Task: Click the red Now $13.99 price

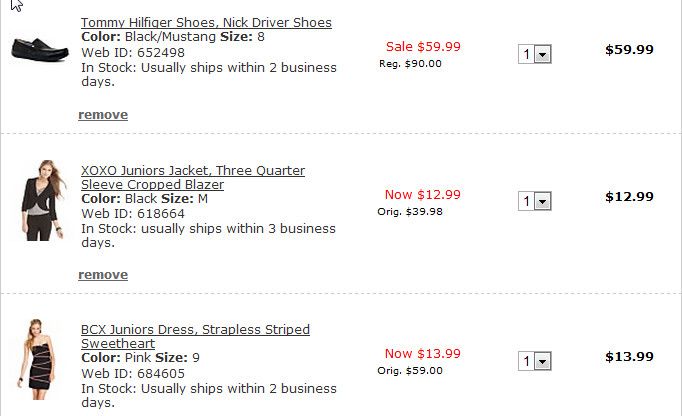Action: click(422, 354)
